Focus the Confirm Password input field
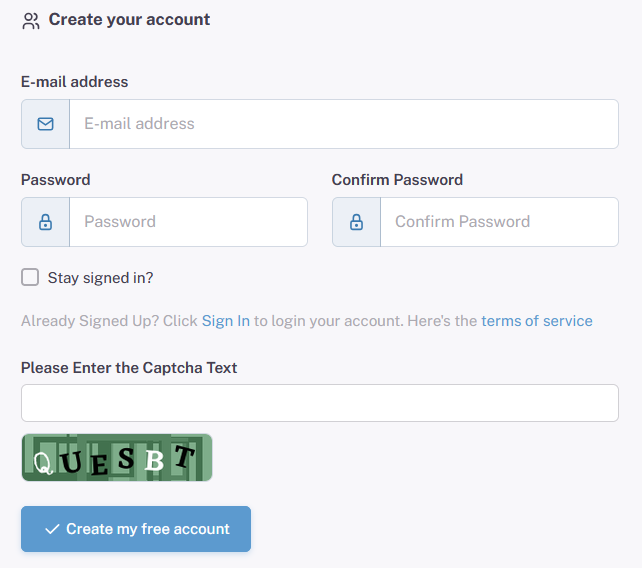The image size is (642, 568). [x=499, y=222]
